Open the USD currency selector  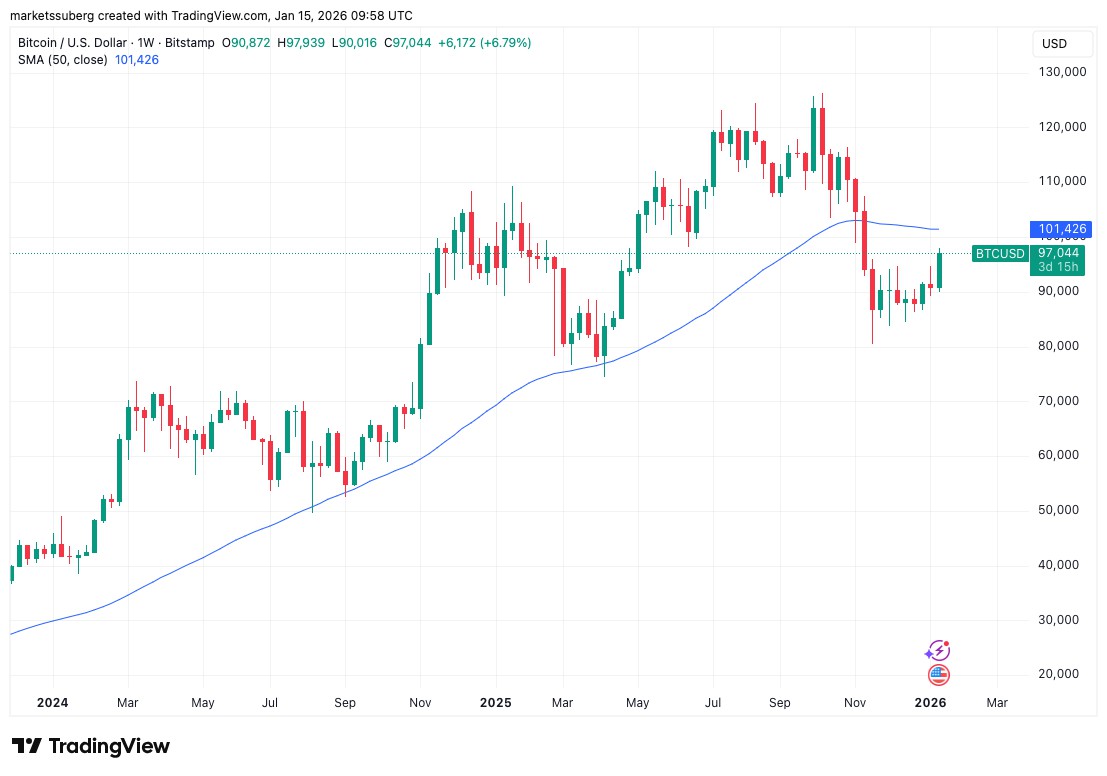pos(1054,44)
